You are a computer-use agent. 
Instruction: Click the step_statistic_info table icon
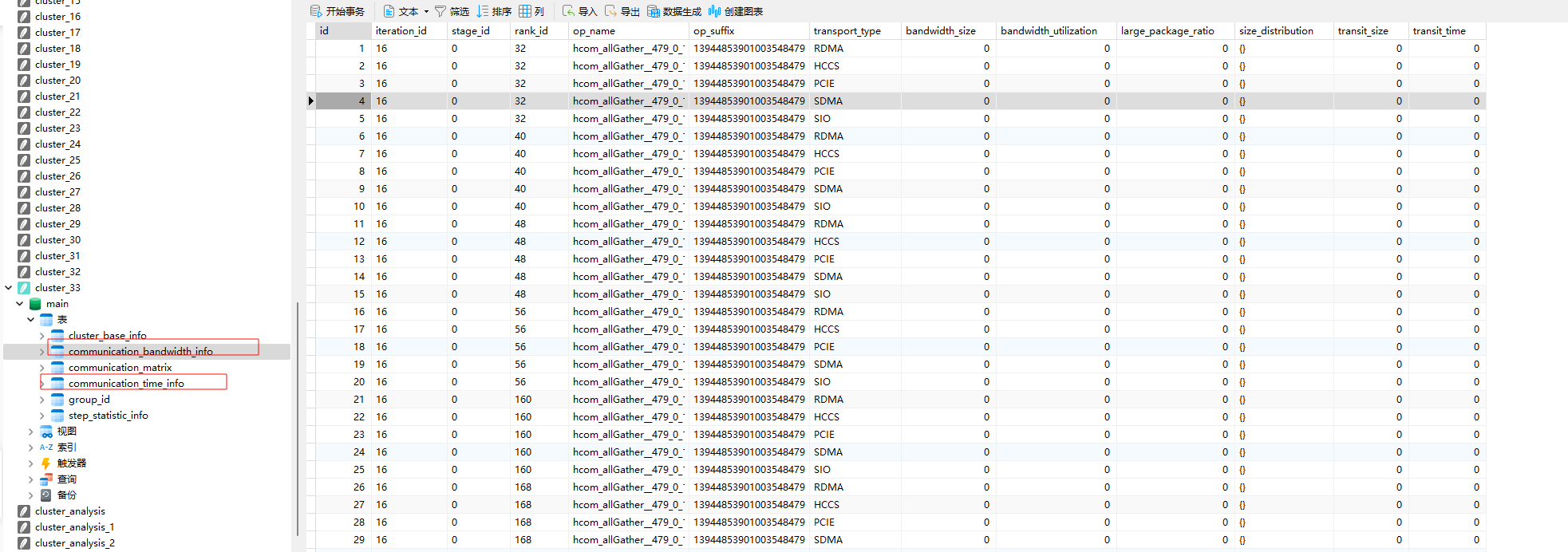point(57,416)
